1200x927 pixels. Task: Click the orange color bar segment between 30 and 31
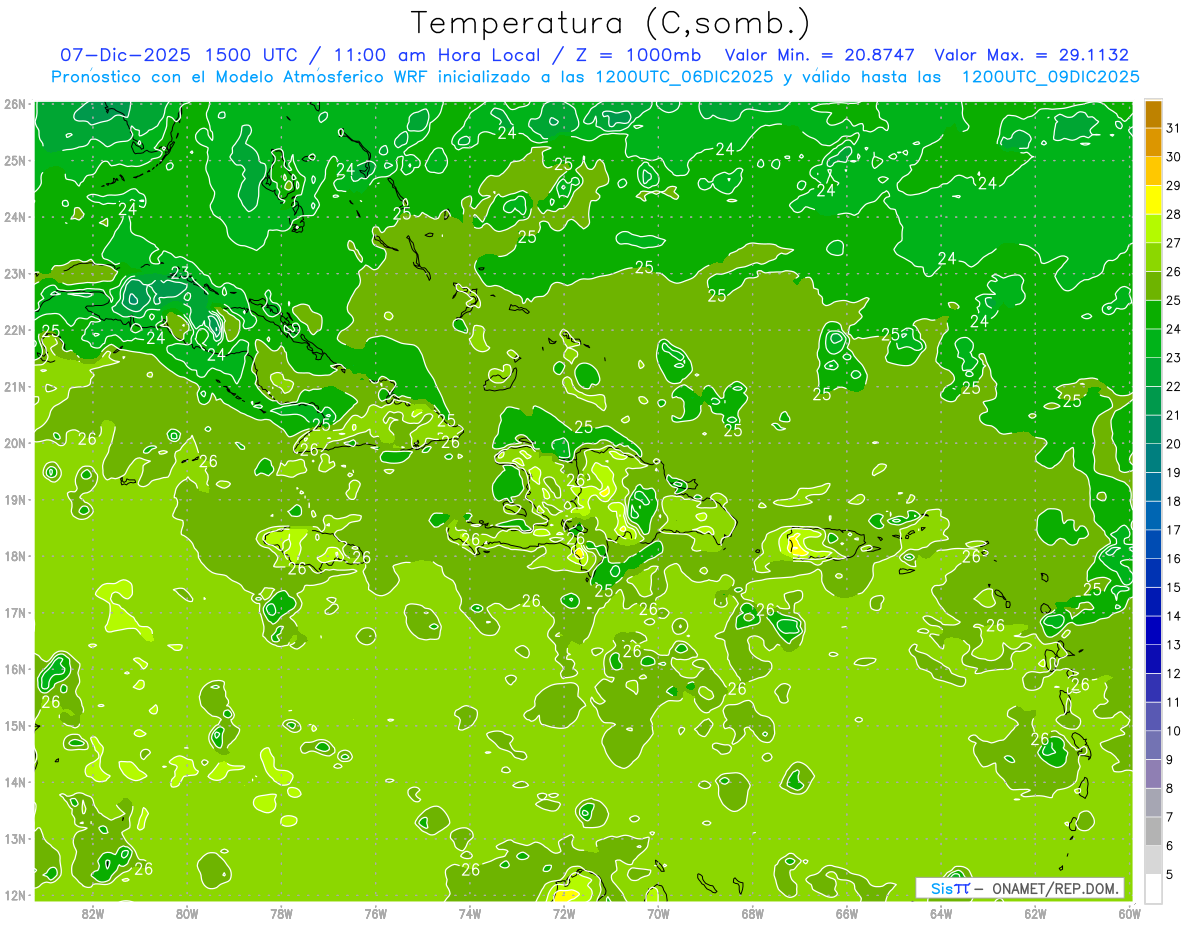coord(1153,143)
